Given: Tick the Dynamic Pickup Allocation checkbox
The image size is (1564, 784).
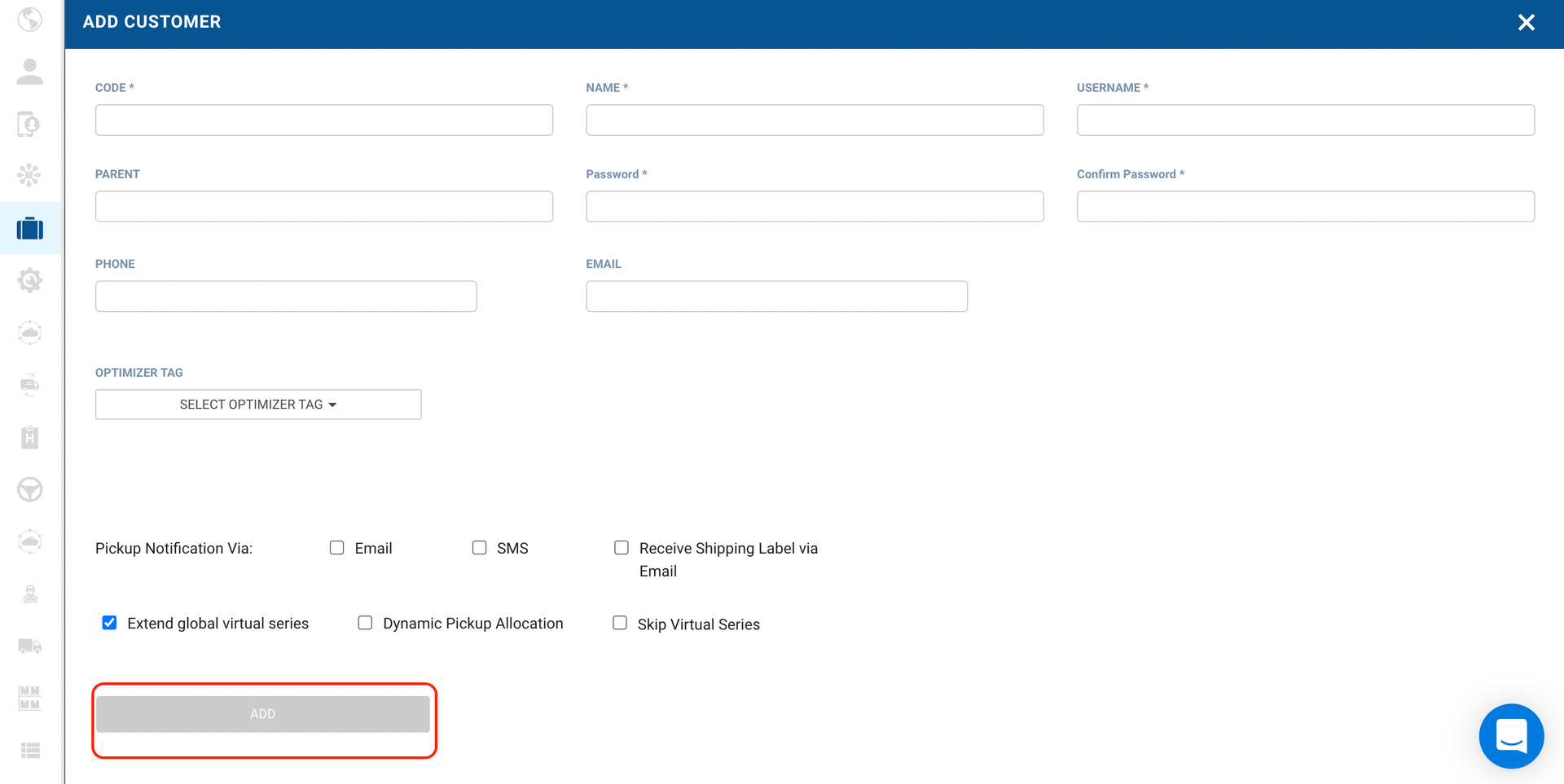Looking at the screenshot, I should (x=366, y=623).
